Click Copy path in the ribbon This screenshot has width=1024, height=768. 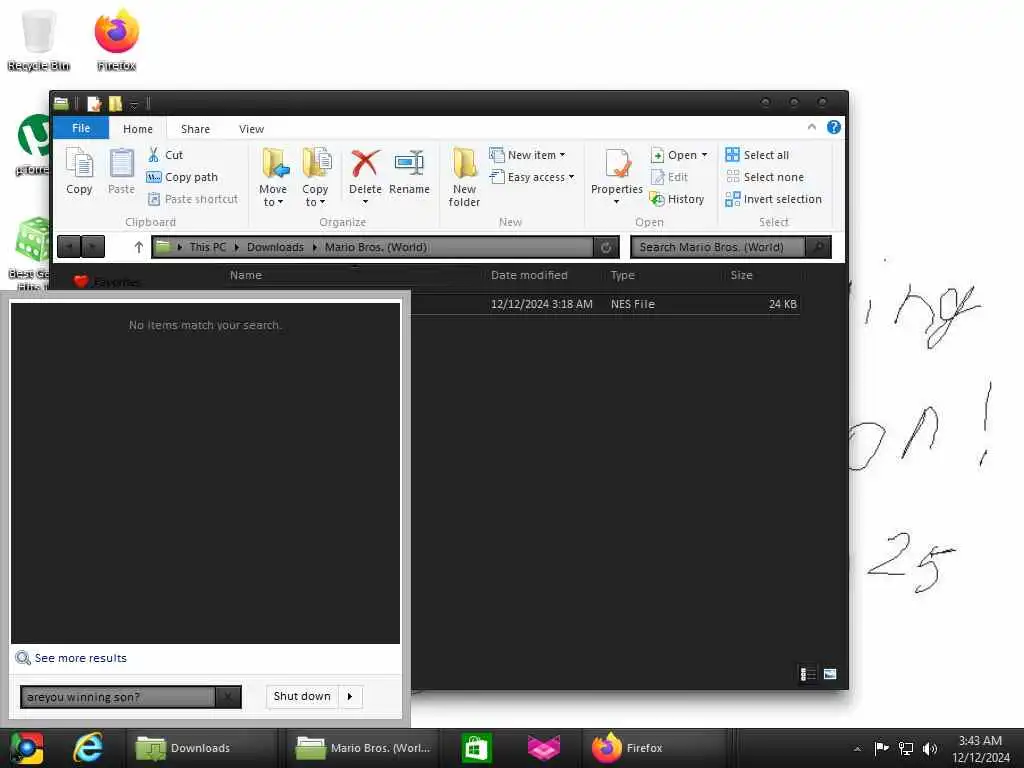[182, 177]
